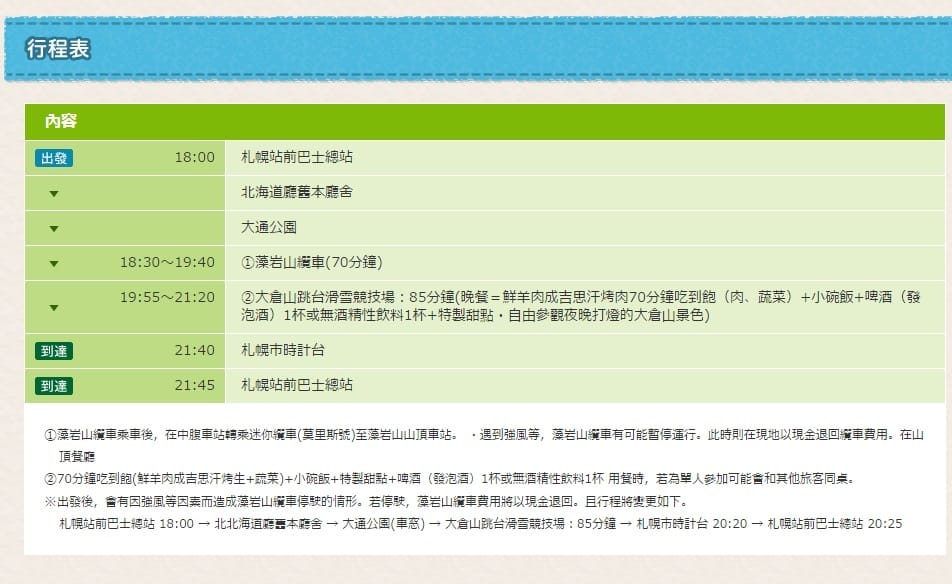
Task: Click the 行程表 heading banner
Action: 478,49
